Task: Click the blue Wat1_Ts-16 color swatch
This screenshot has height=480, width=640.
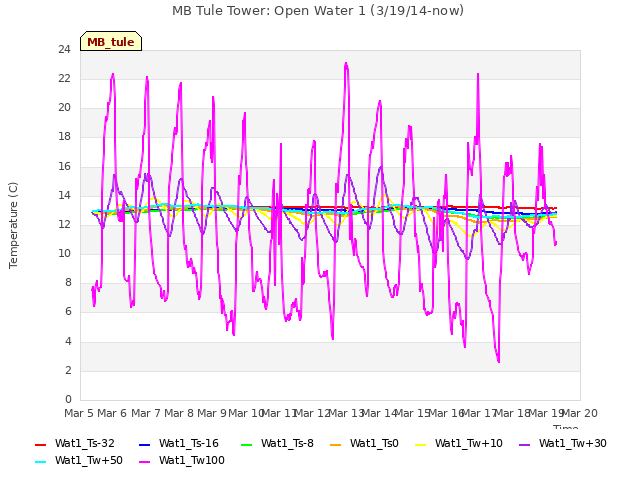Action: point(144,444)
